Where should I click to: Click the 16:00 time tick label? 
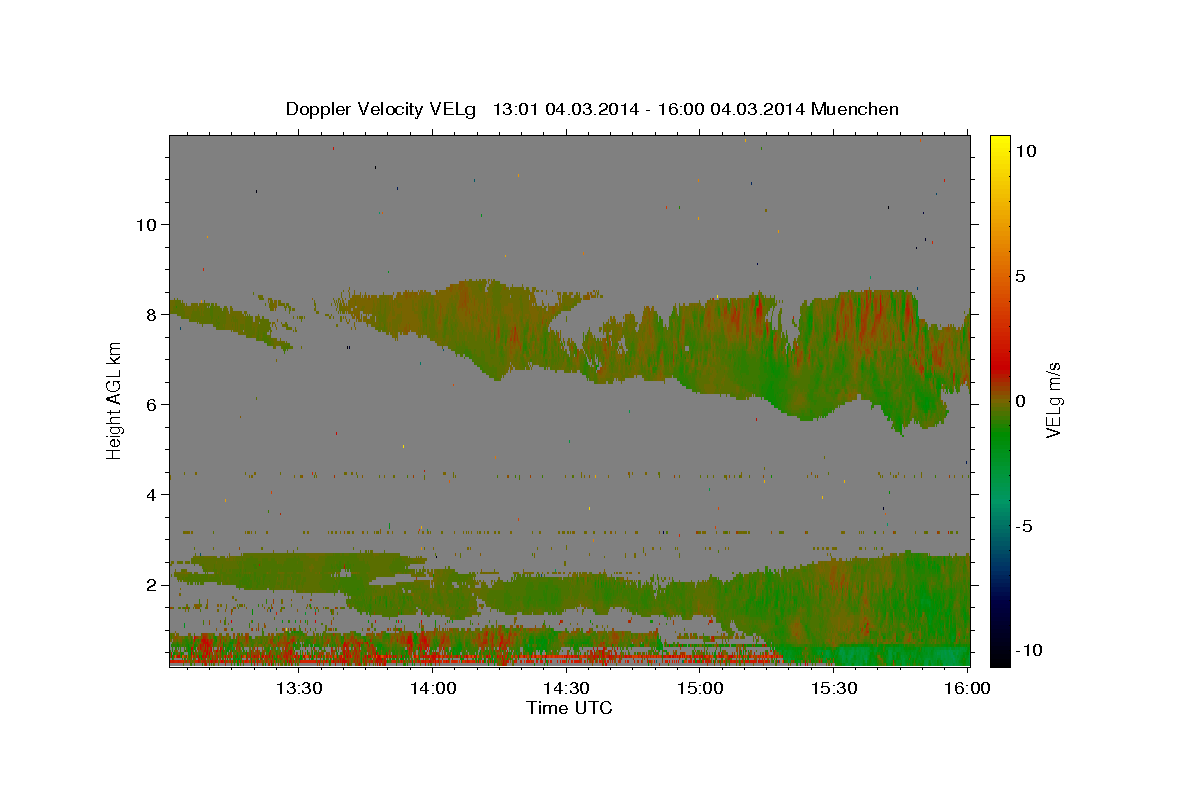click(966, 688)
